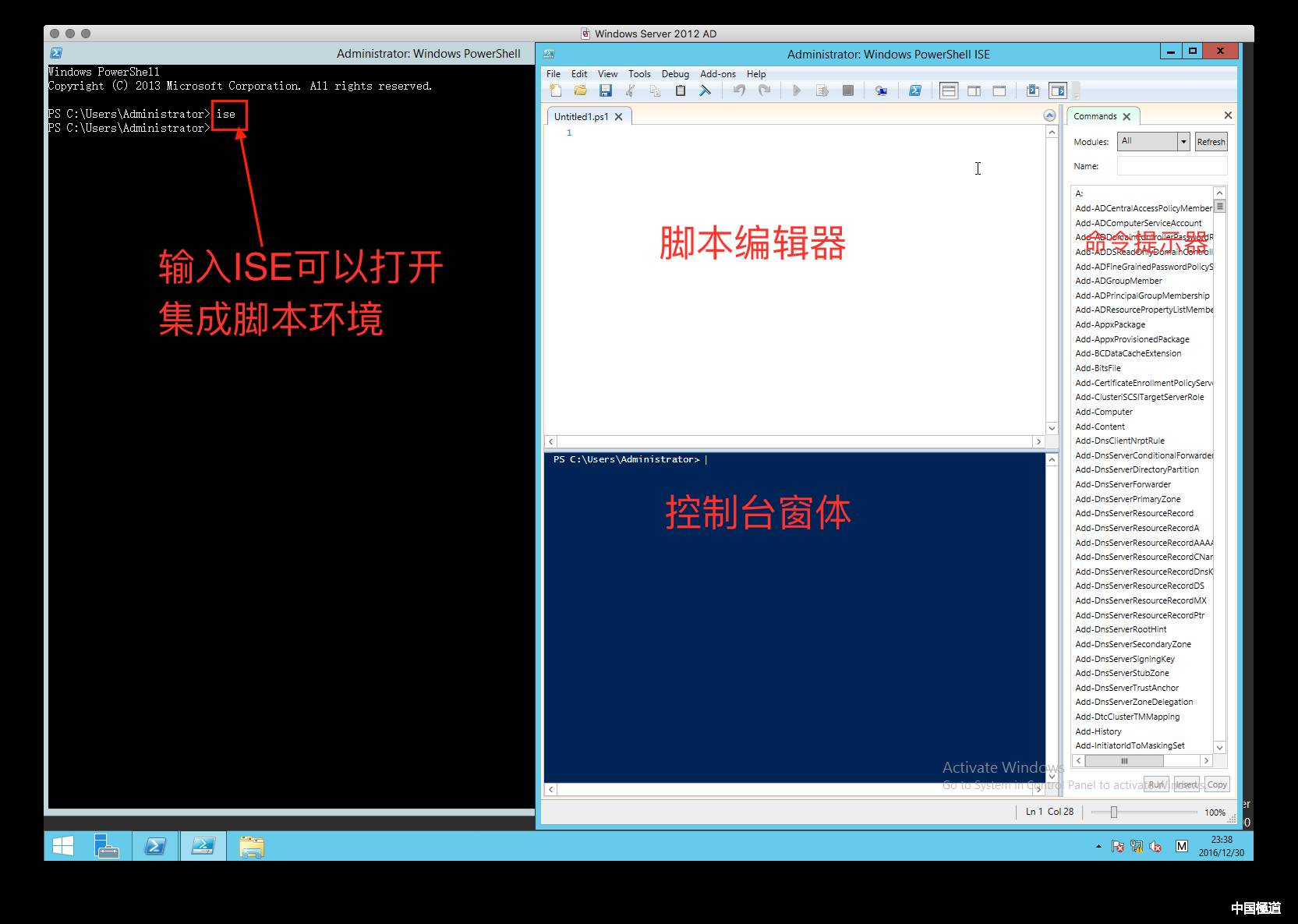Select Add-Computer in the command list

coord(1104,412)
